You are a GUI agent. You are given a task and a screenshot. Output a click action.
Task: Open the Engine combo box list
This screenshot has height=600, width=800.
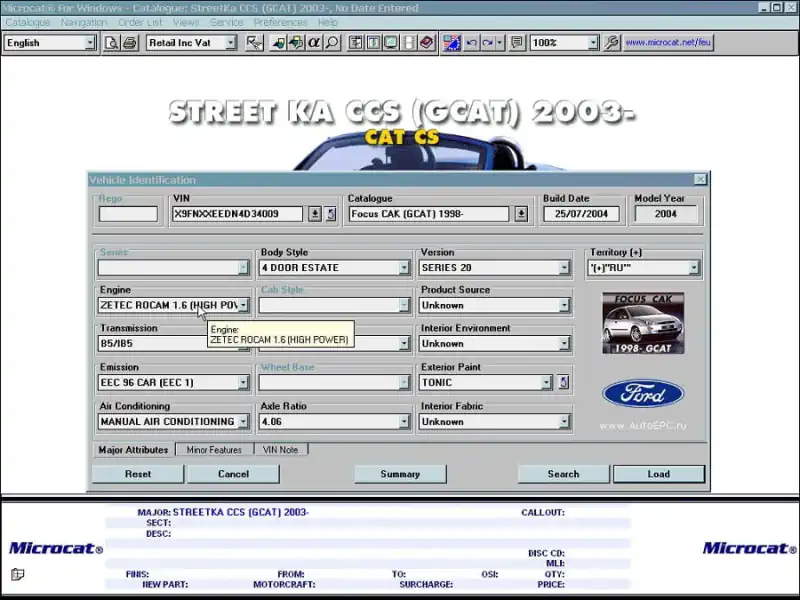point(243,305)
